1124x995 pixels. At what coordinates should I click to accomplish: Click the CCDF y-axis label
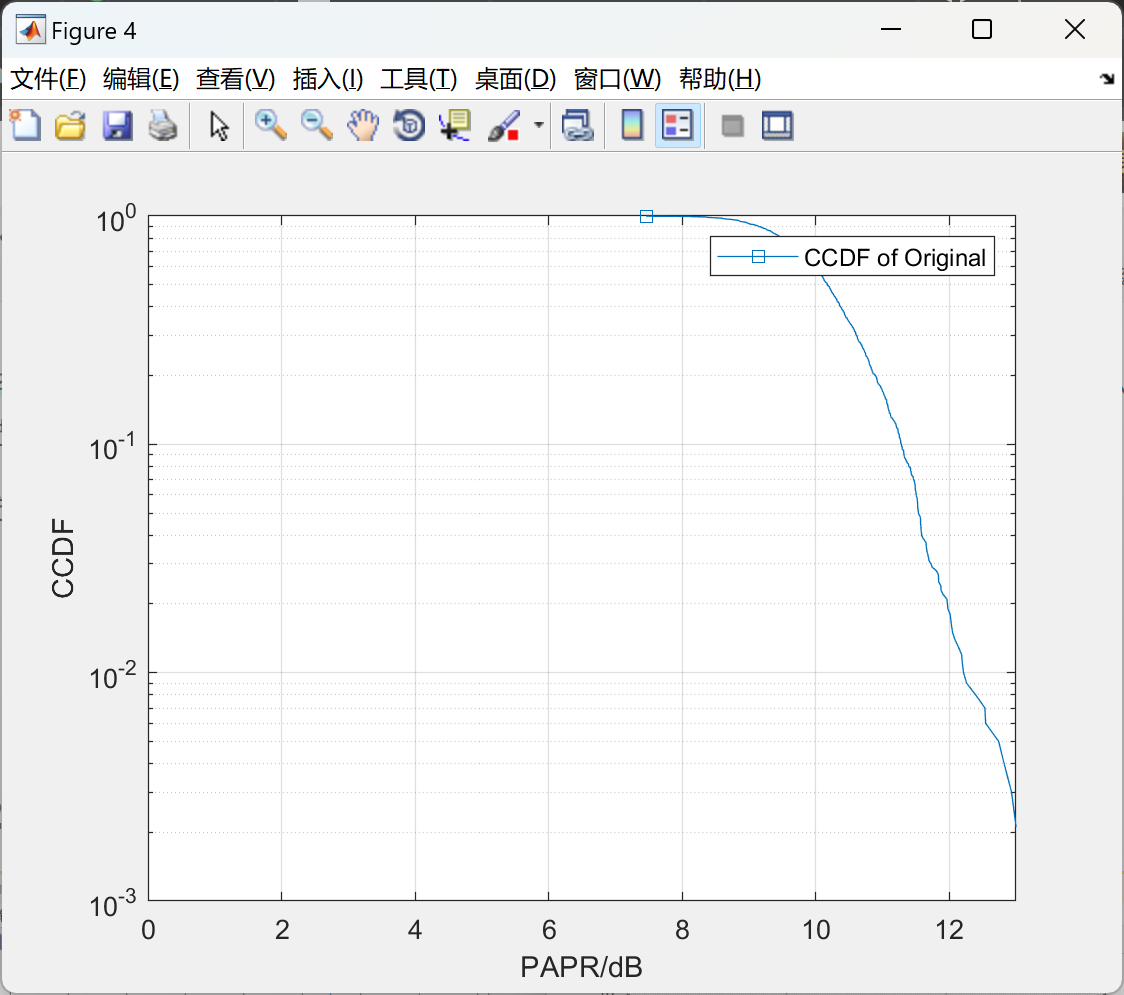click(x=63, y=558)
